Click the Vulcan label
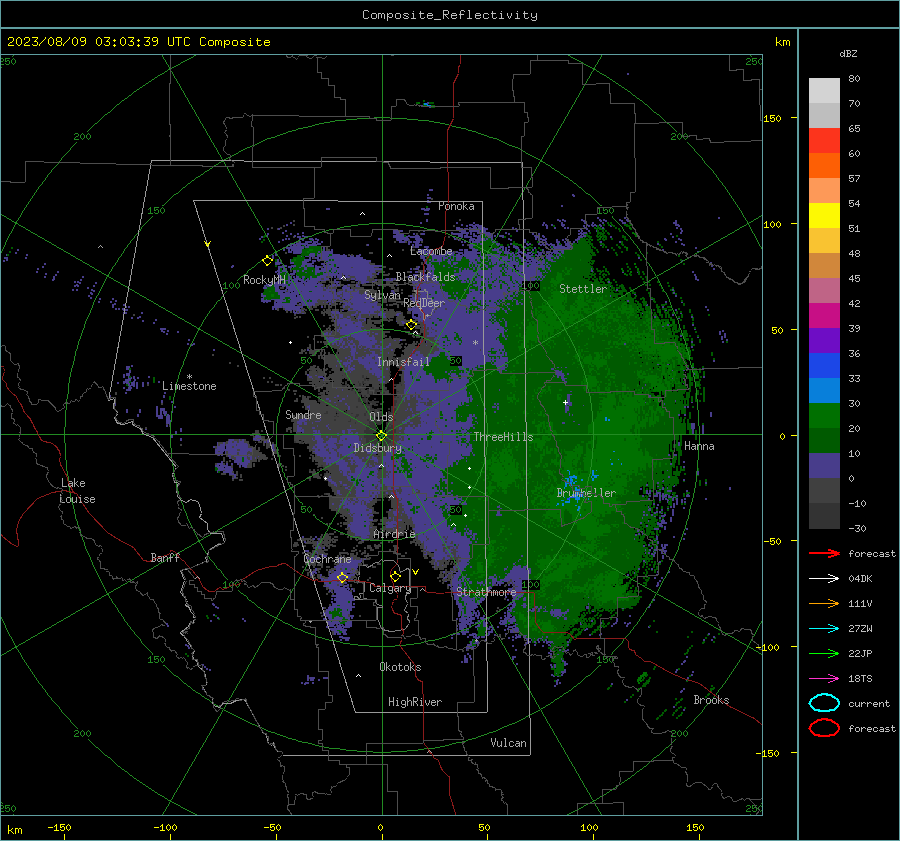This screenshot has width=900, height=841. click(508, 743)
